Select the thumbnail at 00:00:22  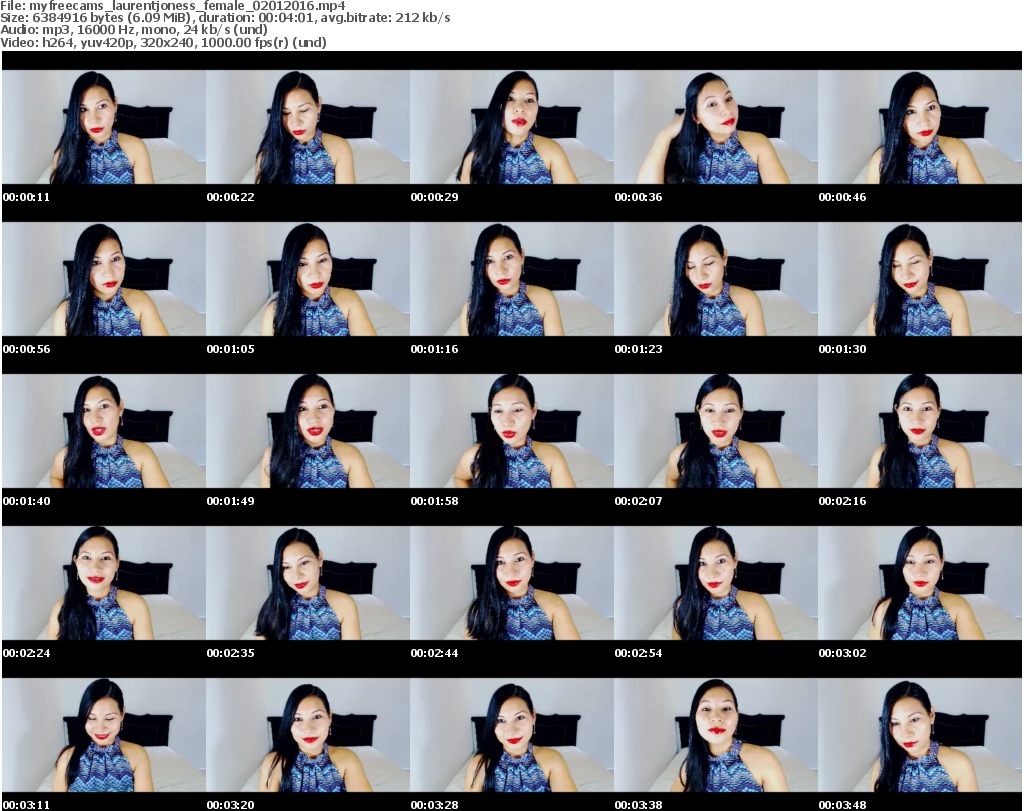coord(308,127)
